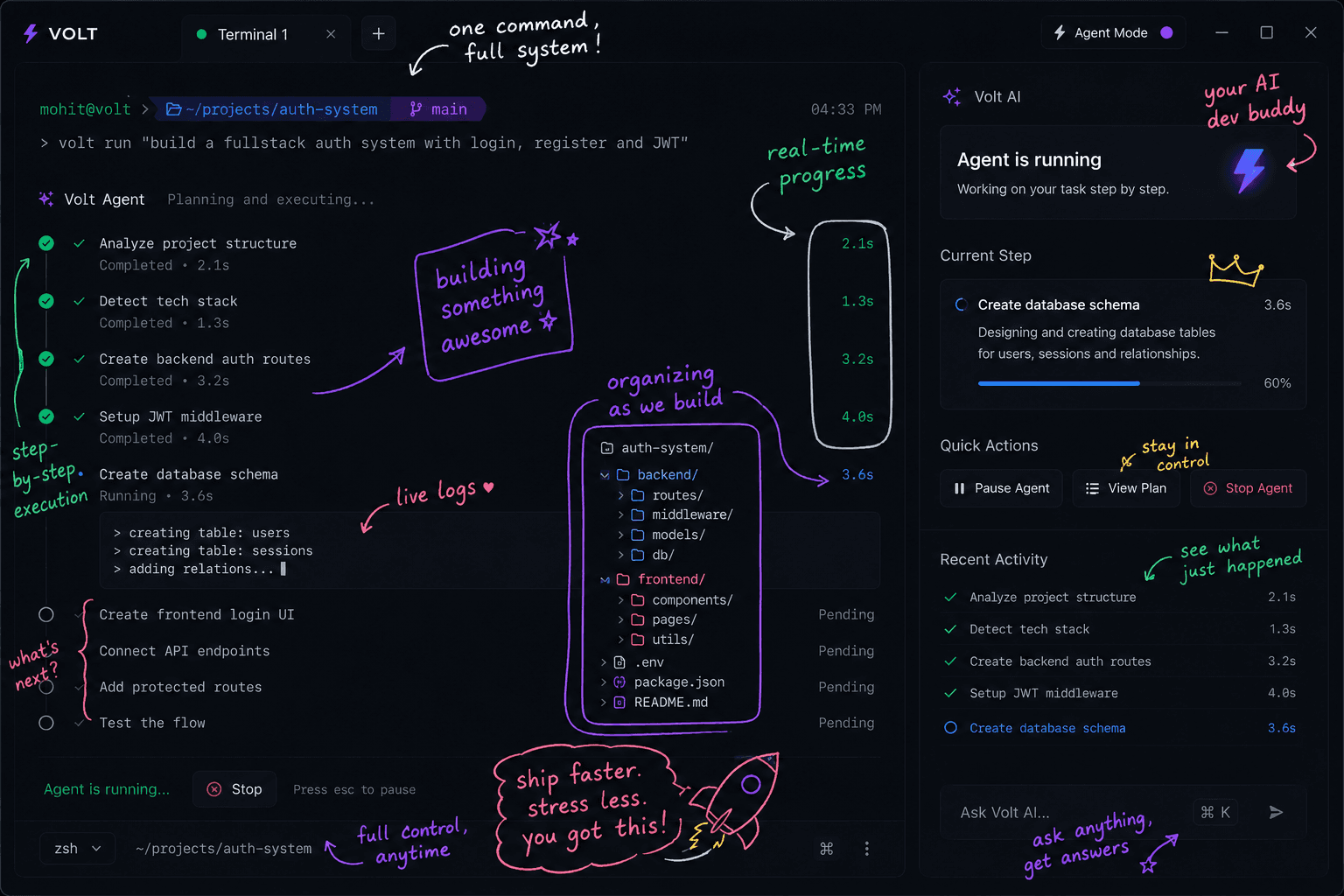The width and height of the screenshot is (1344, 896).
Task: Open the three-dot more options menu
Action: pos(867,849)
